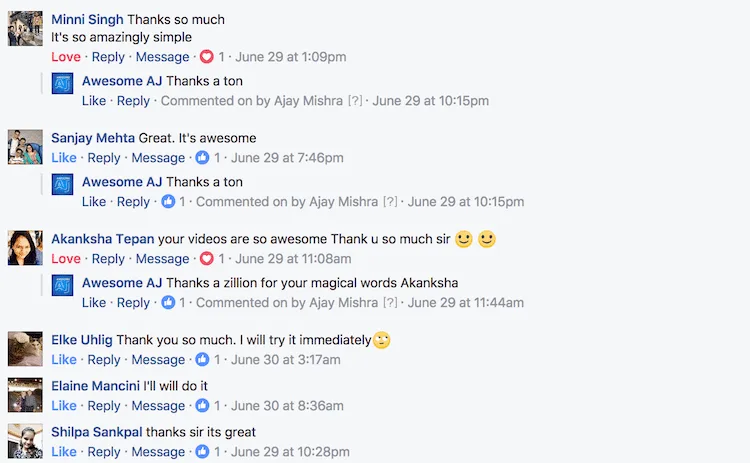Click the thumbs-up reaction icon on Sanjay Mehta's comment
The width and height of the screenshot is (750, 463).
[x=202, y=158]
